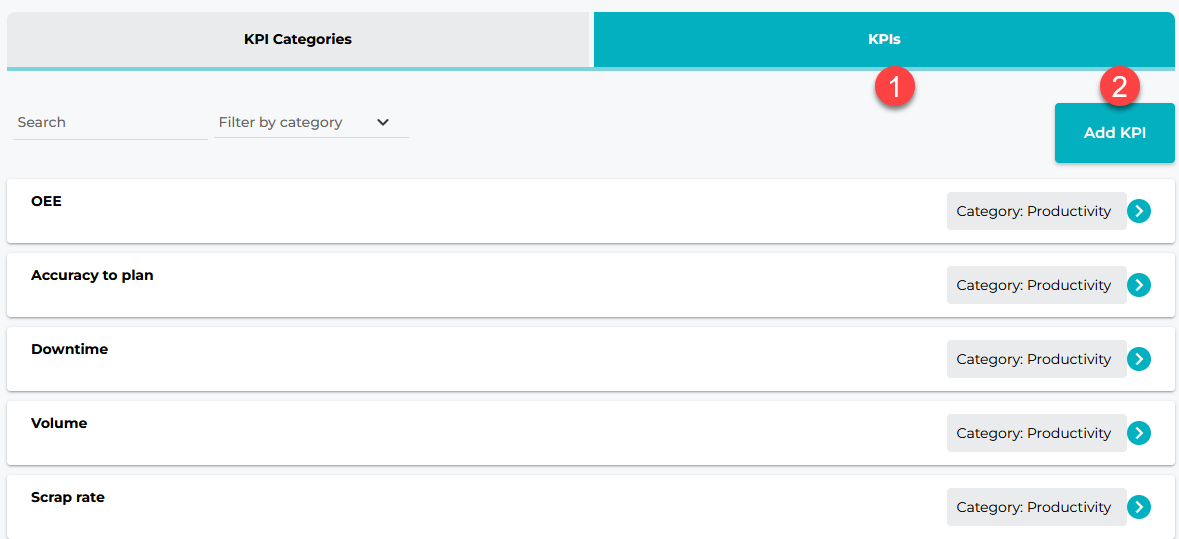
Task: Open the OEE row arrow icon
Action: click(x=1139, y=211)
